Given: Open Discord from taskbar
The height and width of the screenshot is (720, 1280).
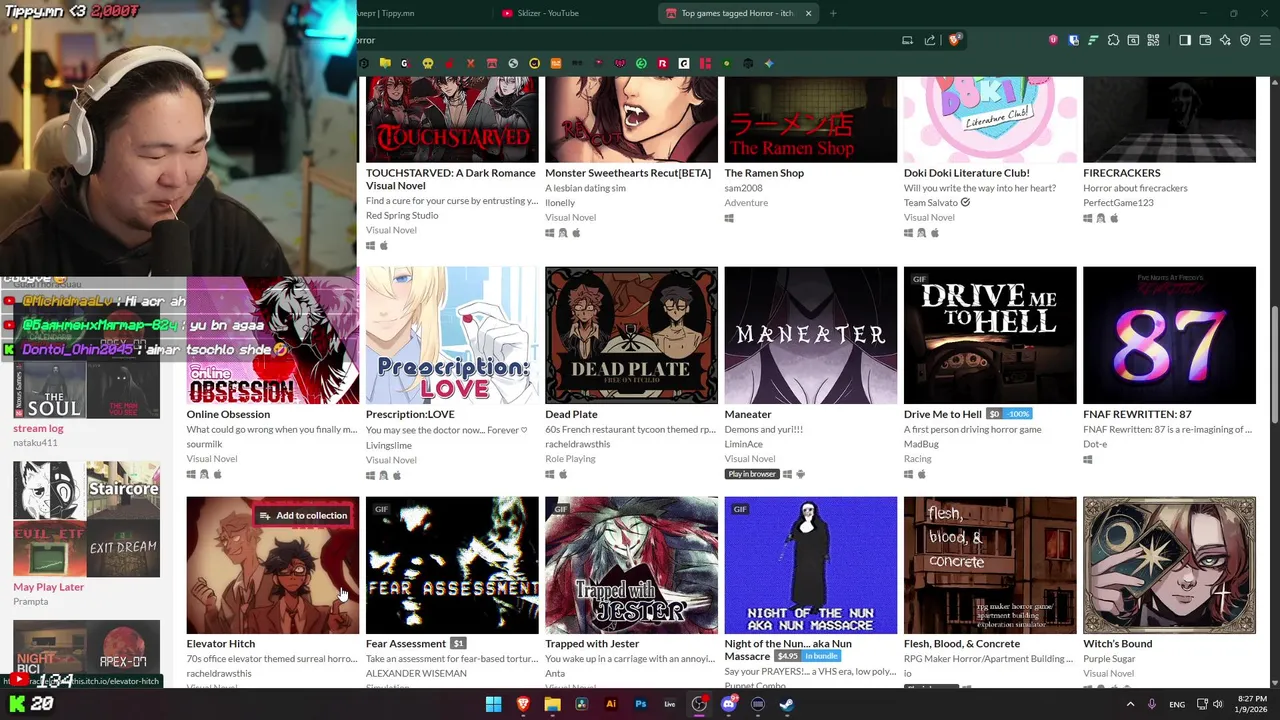Looking at the screenshot, I should tap(729, 704).
